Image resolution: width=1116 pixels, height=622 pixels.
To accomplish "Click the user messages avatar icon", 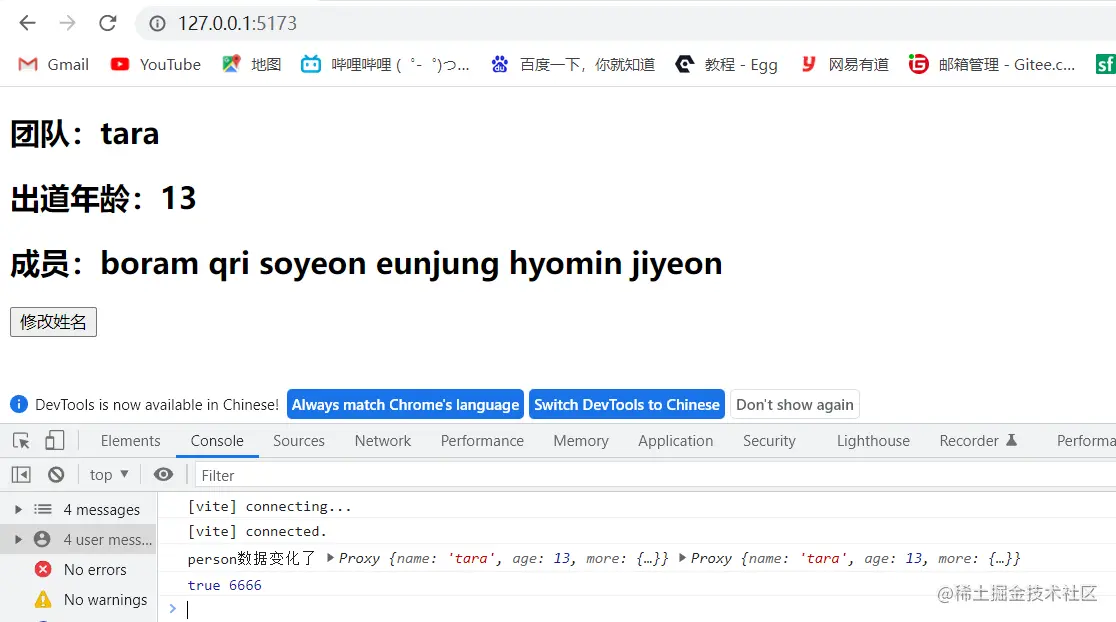I will (x=43, y=539).
